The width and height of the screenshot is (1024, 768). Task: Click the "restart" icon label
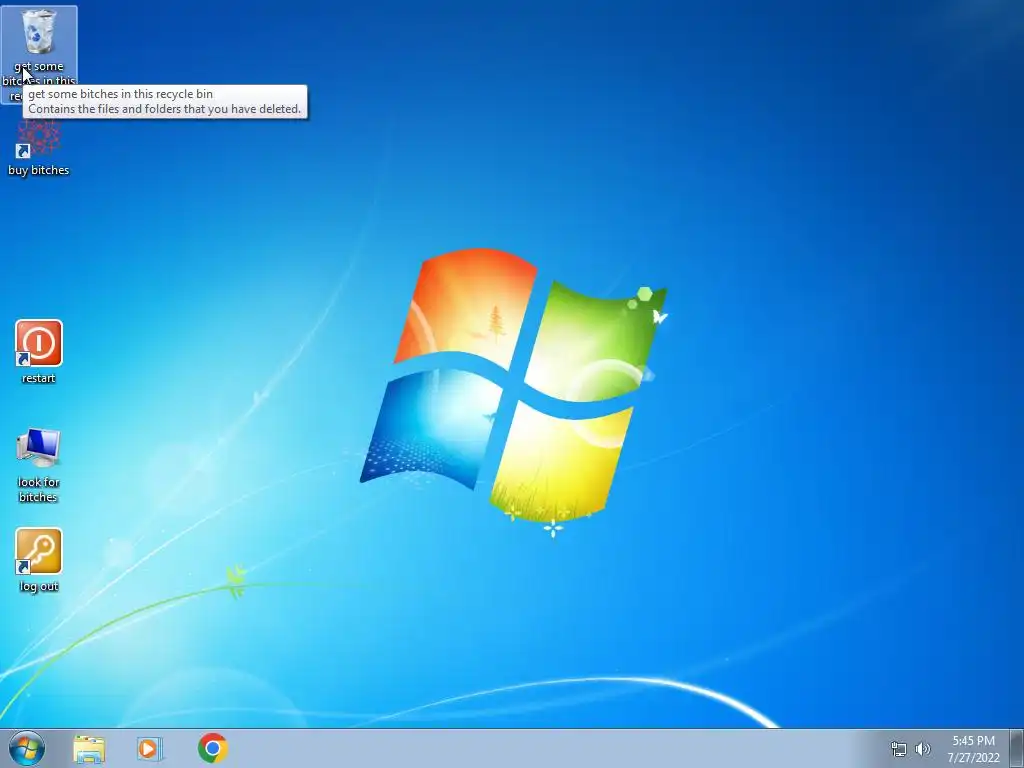(39, 378)
